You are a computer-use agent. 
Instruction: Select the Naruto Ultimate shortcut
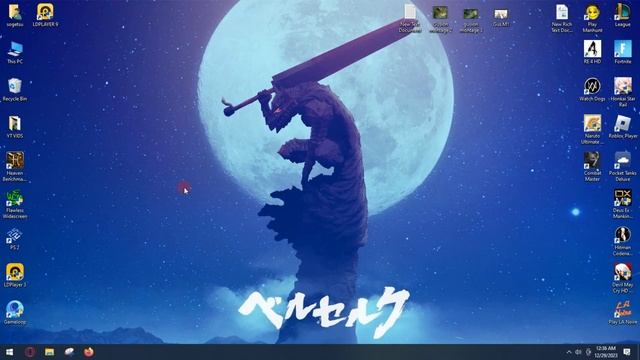pyautogui.click(x=592, y=129)
